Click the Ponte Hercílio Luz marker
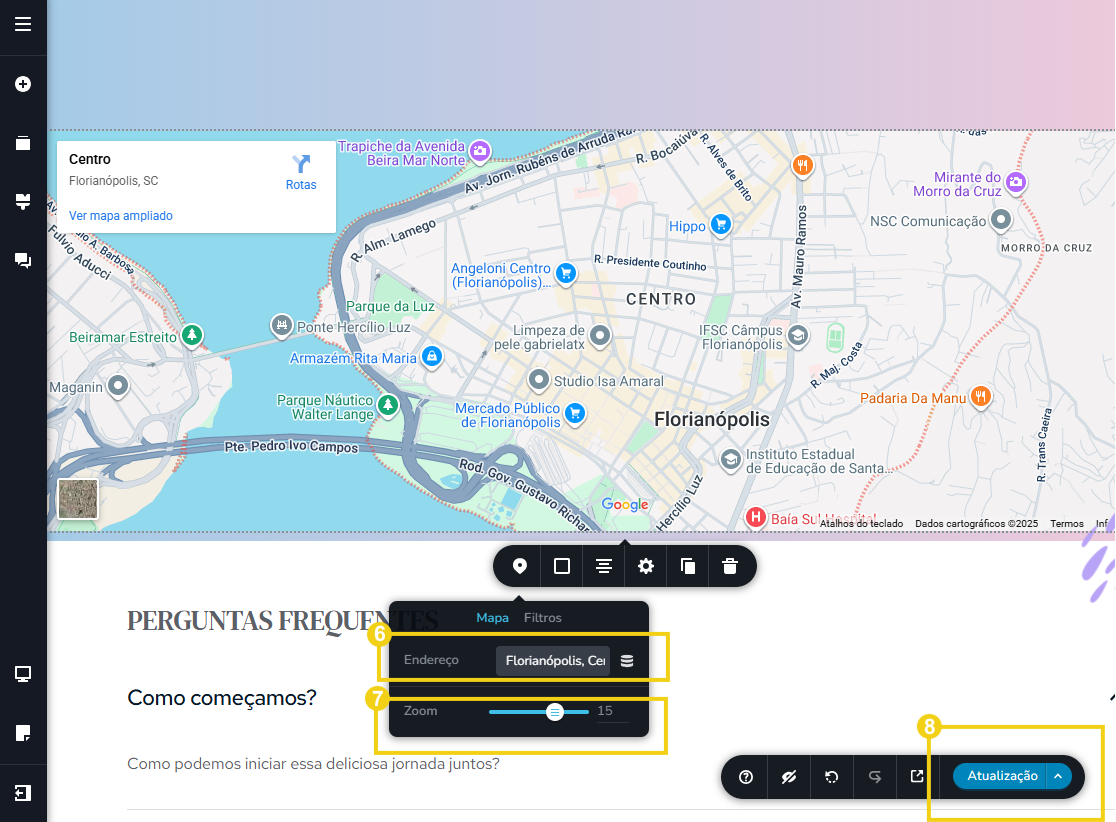Viewport: 1116px width, 822px height. tap(282, 326)
